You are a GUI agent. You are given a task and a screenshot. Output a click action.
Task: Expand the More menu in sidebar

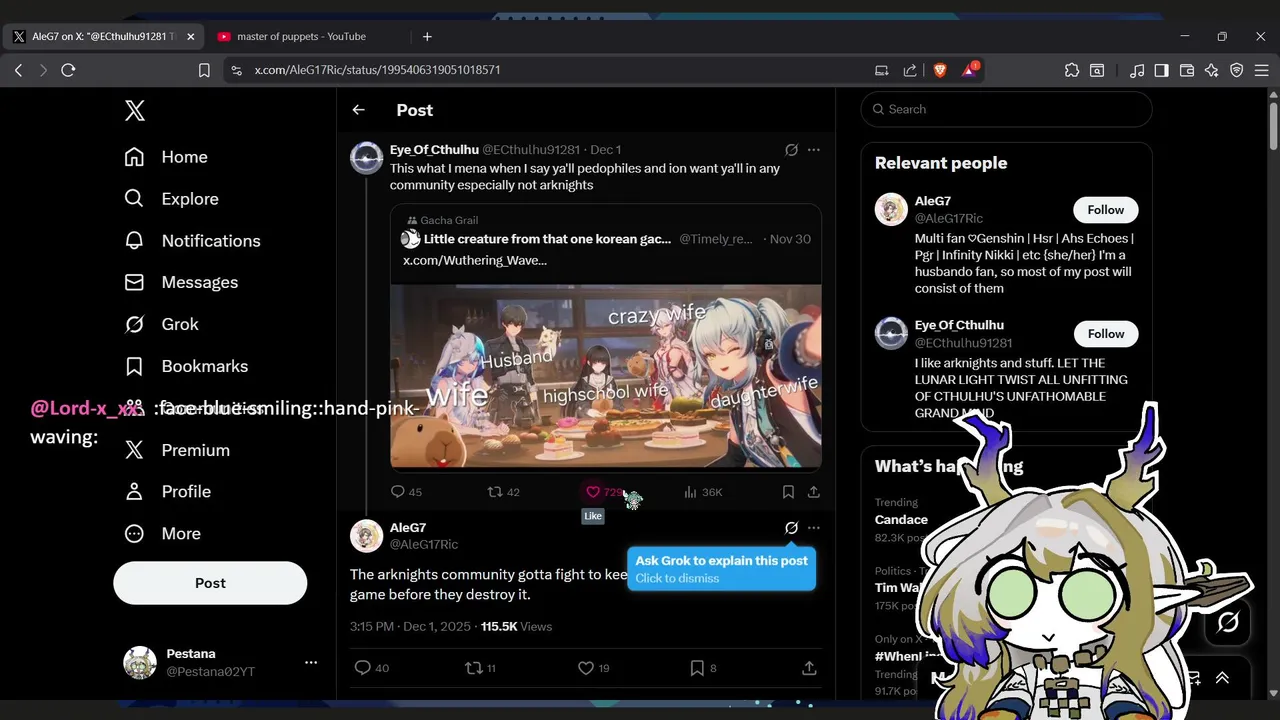162,534
